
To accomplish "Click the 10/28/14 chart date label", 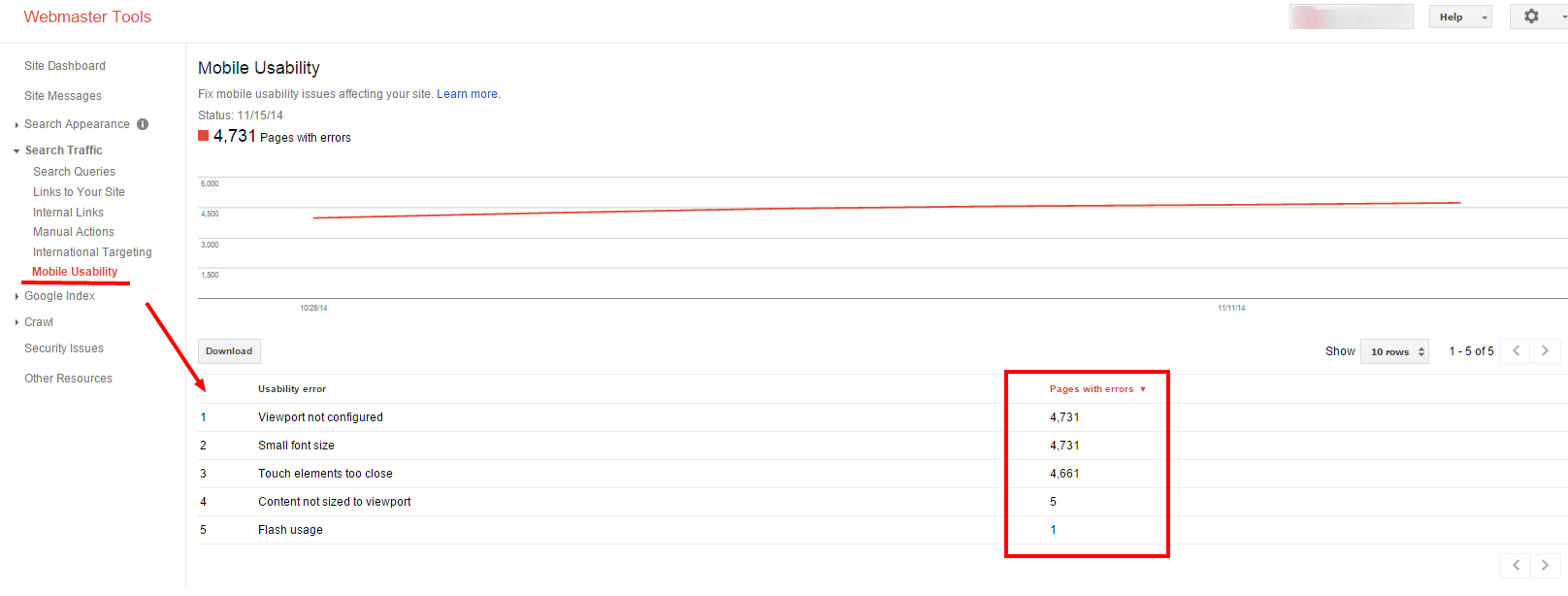I will pyautogui.click(x=313, y=308).
